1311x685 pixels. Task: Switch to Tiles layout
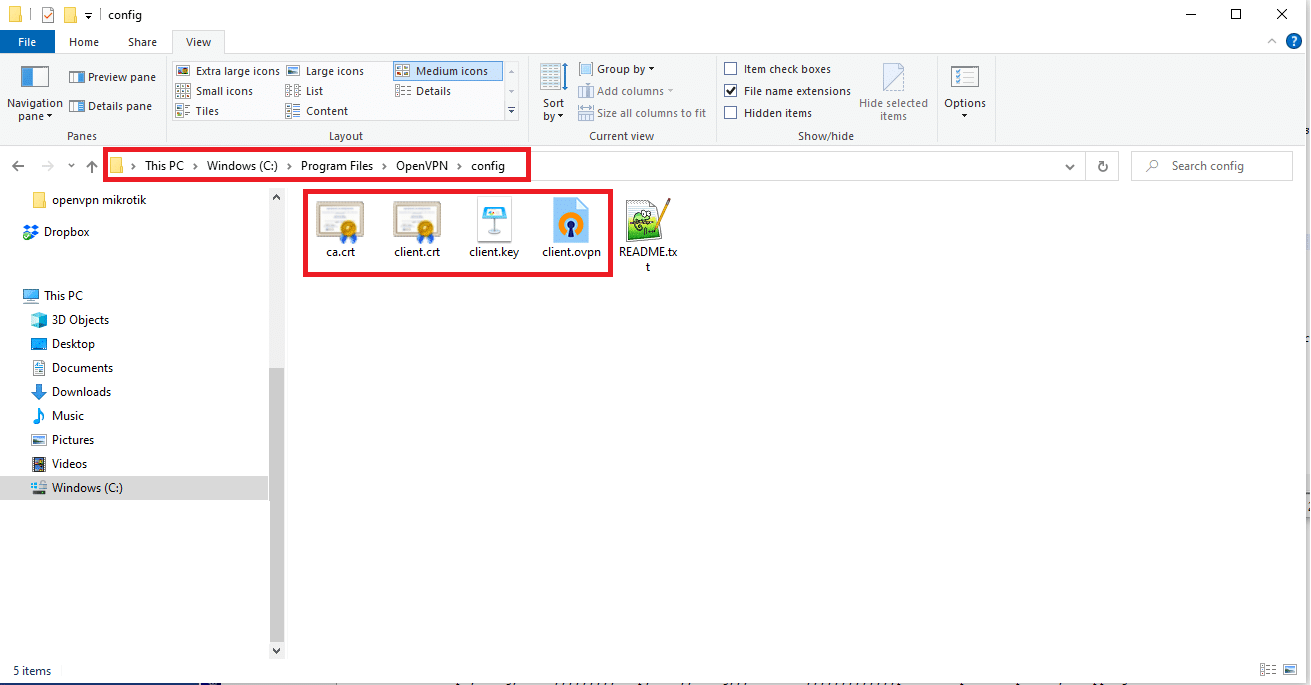(198, 111)
